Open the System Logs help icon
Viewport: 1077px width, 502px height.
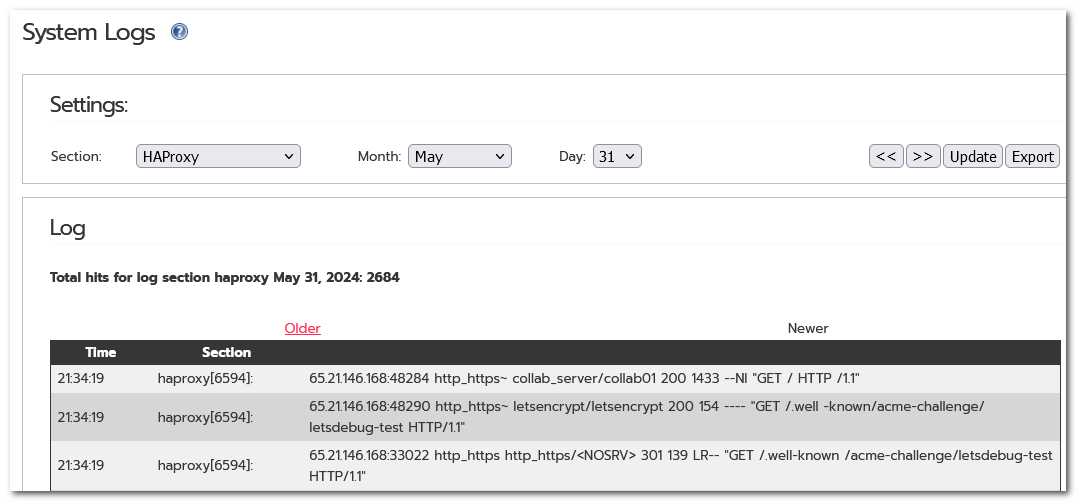(x=179, y=32)
